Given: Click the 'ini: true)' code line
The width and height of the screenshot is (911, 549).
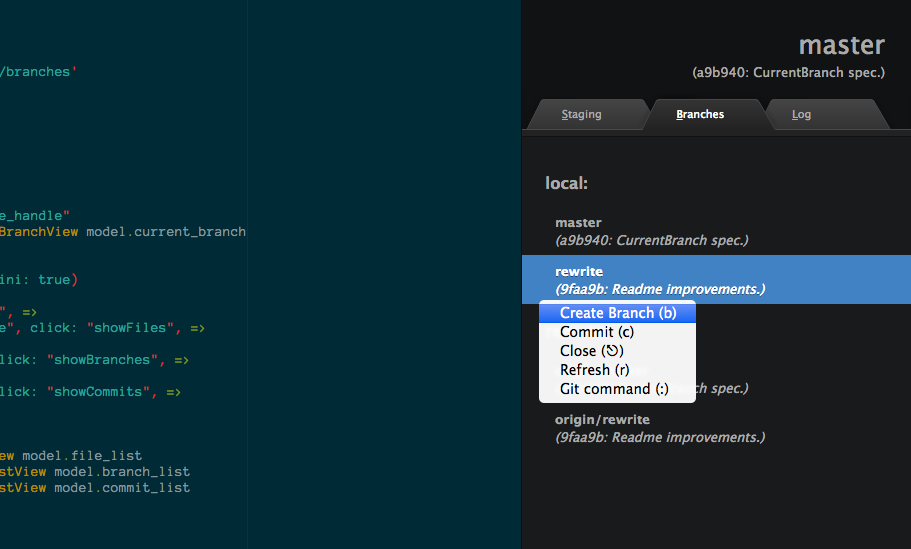Looking at the screenshot, I should point(39,280).
